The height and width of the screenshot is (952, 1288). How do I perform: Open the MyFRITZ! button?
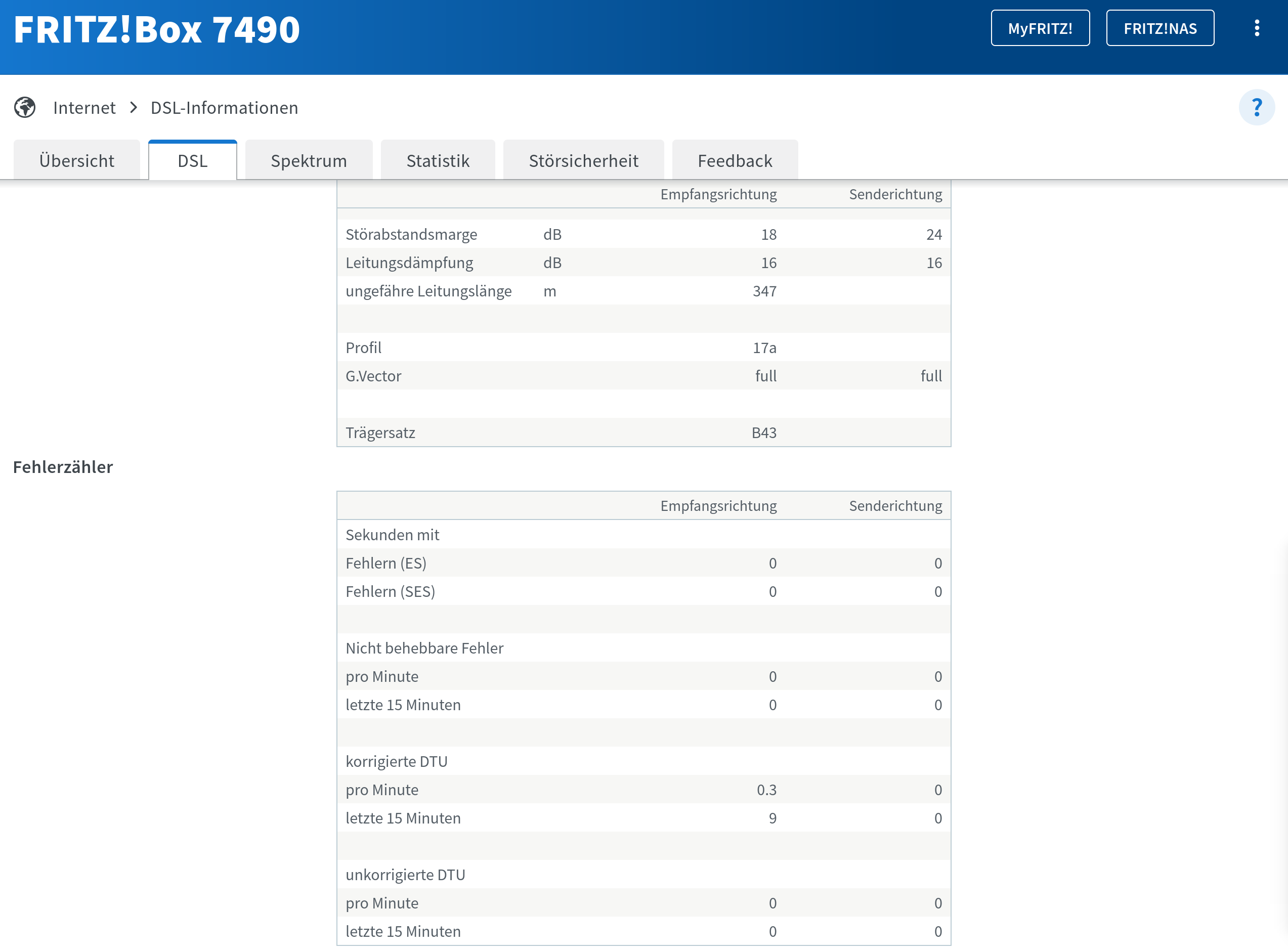point(1040,28)
